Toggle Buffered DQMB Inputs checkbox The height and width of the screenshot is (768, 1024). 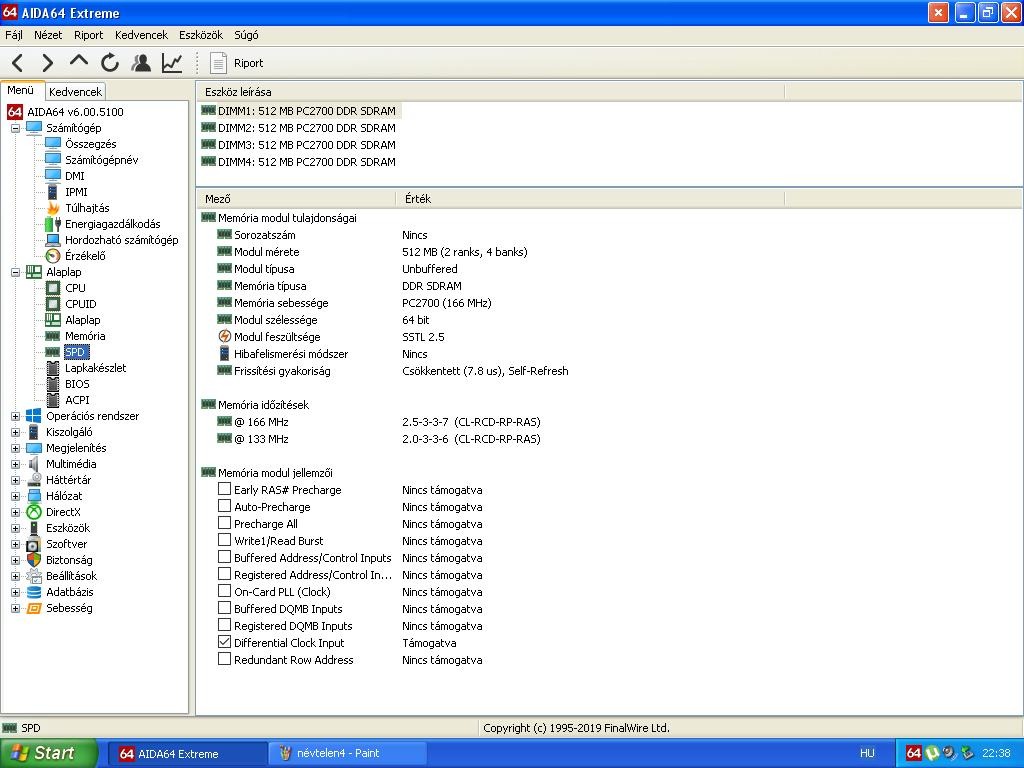coord(224,608)
